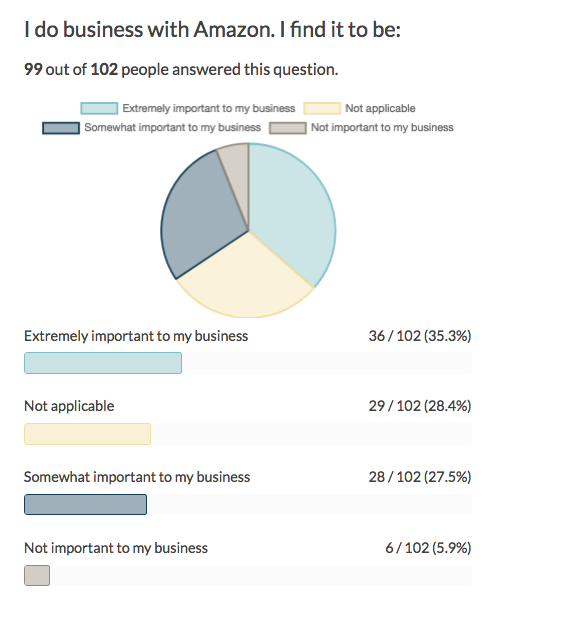This screenshot has height=625, width=577.
Task: Toggle 'Not applicable' legend label
Action: coord(380,108)
